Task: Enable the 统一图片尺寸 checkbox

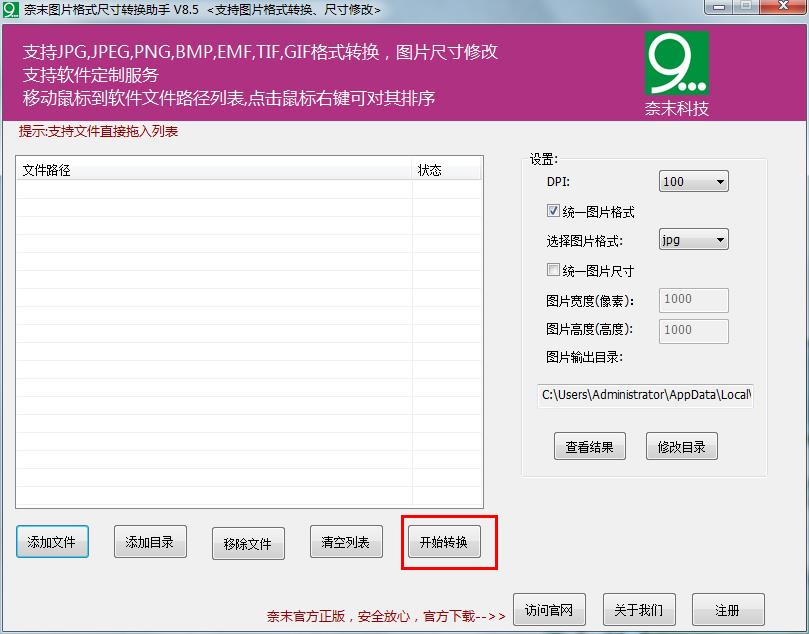Action: (553, 270)
